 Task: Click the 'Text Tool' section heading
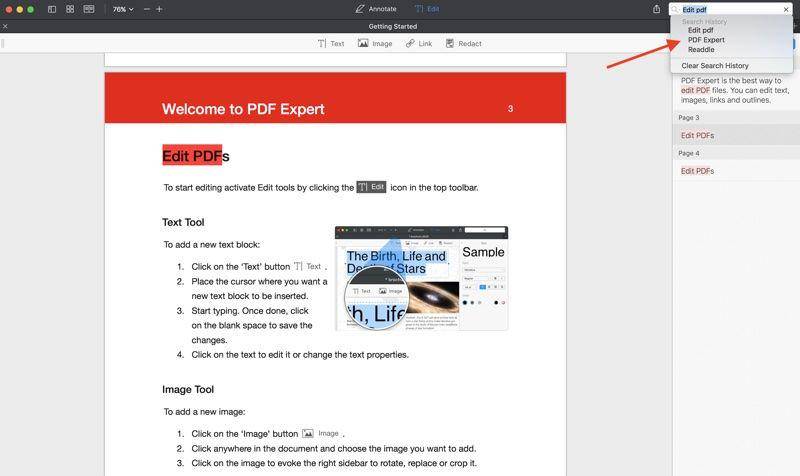coord(183,222)
